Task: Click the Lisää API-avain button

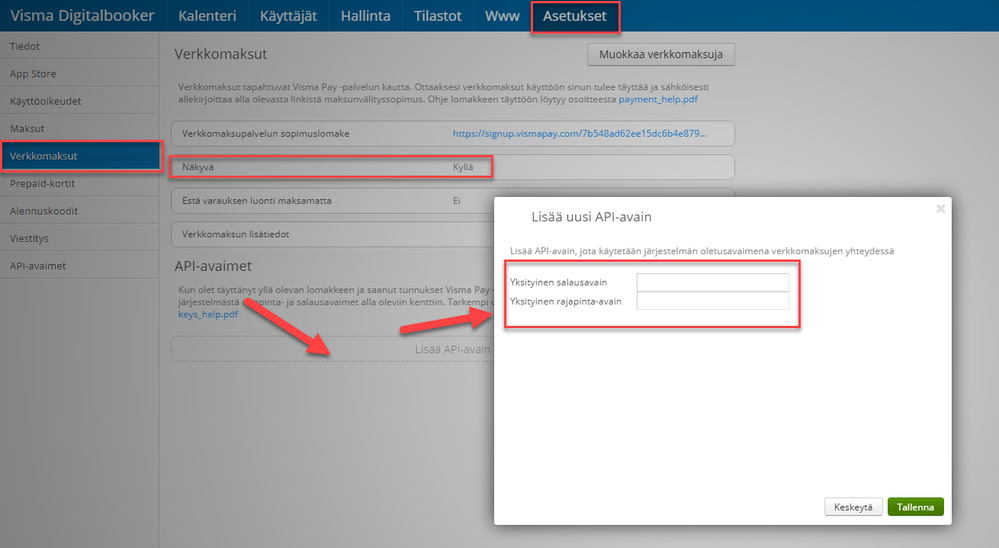Action: coord(332,349)
